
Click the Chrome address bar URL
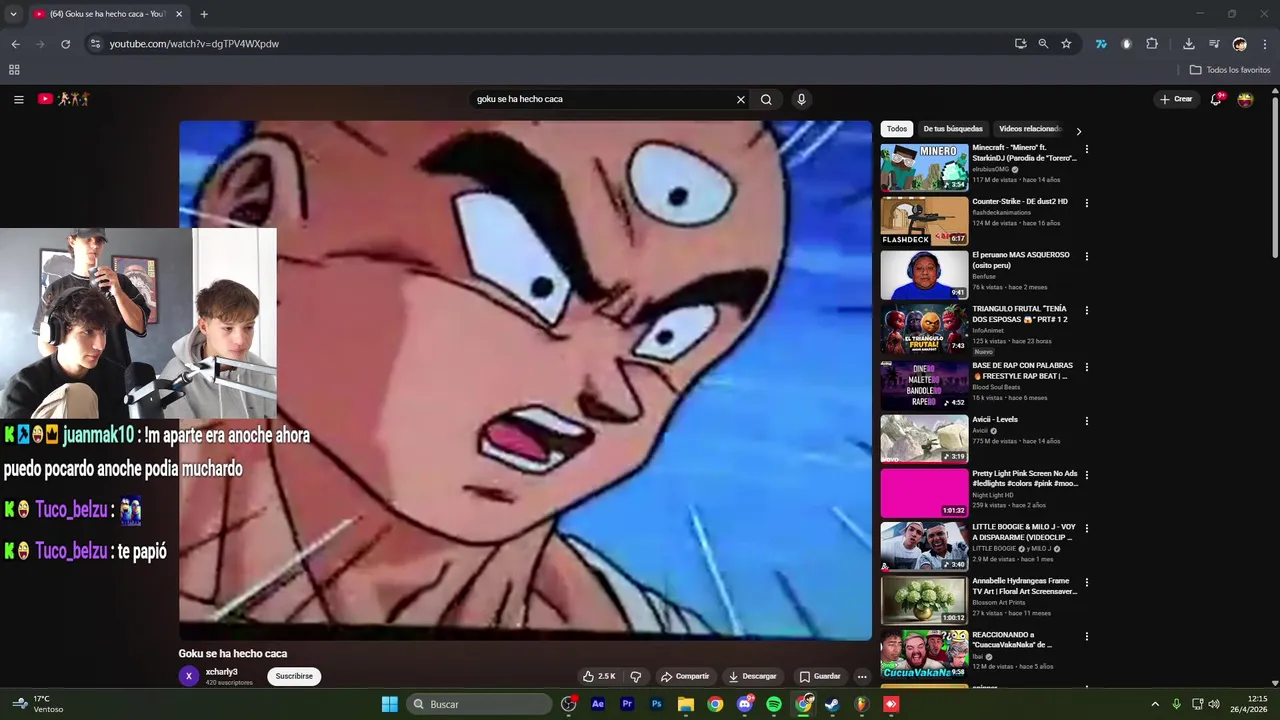(x=194, y=44)
